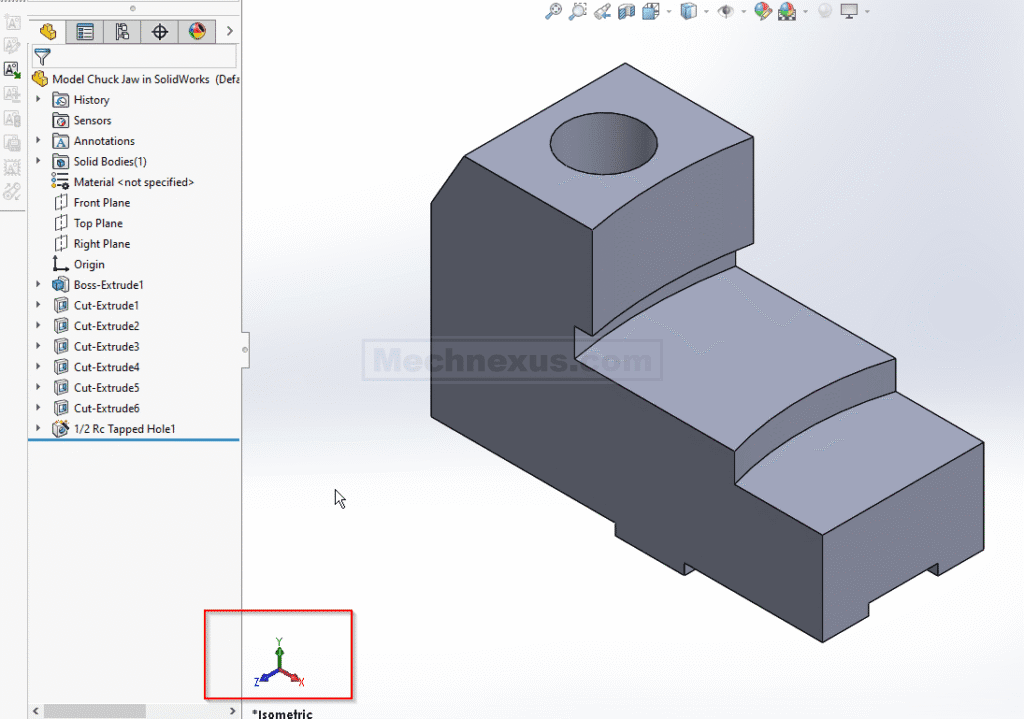
Task: Select the 1/2 Rc Tapped Hole1 feature
Action: 128,428
